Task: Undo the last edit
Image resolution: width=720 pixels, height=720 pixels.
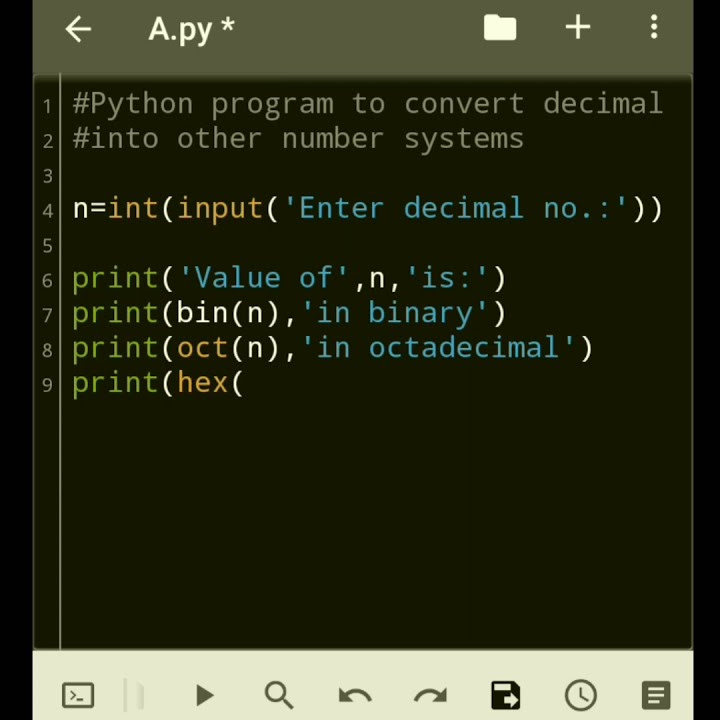Action: pos(354,696)
